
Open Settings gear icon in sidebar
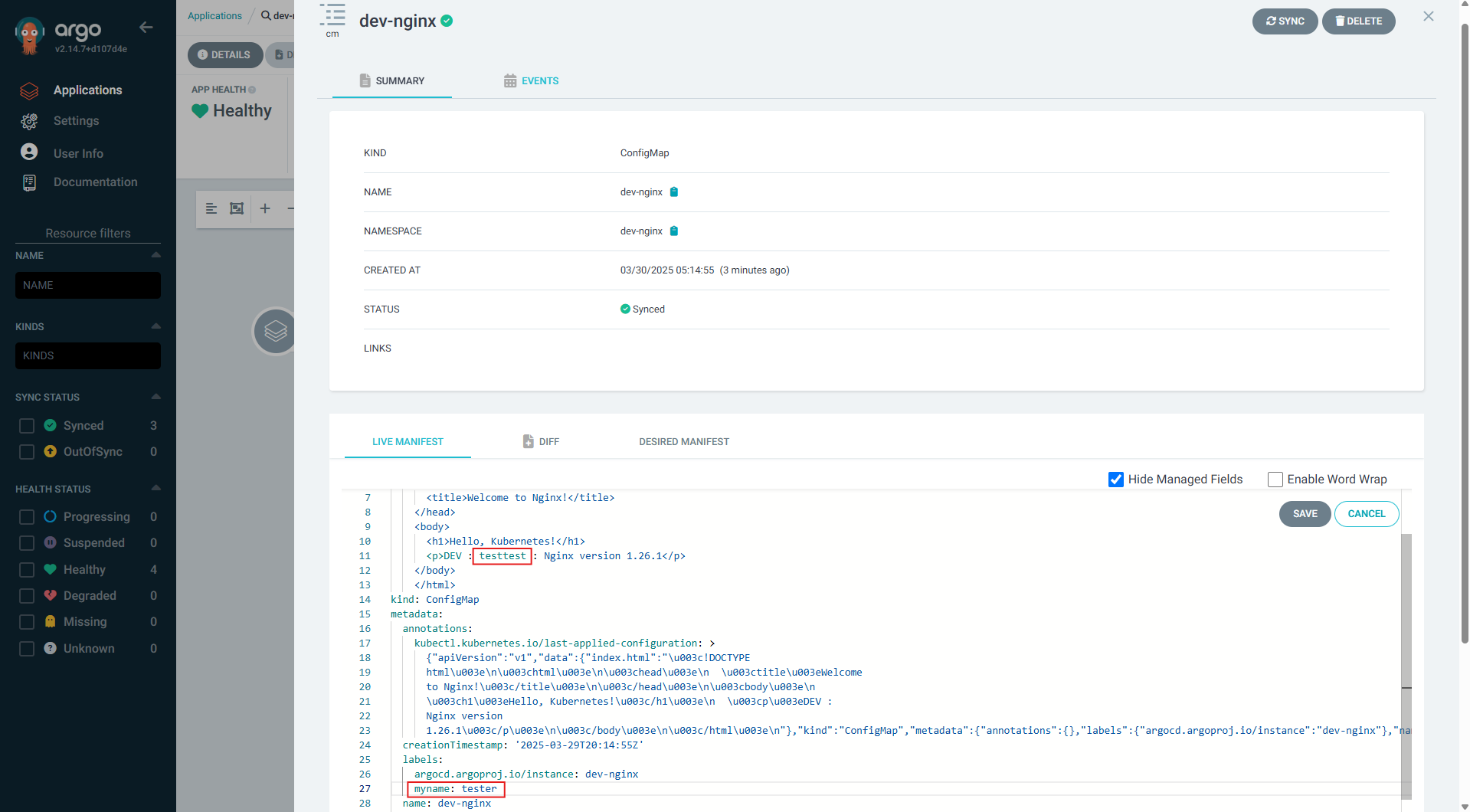pos(29,121)
